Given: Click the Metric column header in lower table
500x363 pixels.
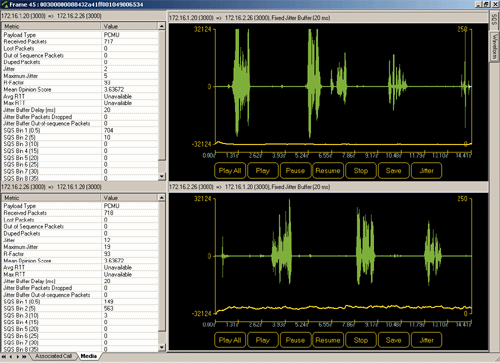Looking at the screenshot, I should coord(51,198).
